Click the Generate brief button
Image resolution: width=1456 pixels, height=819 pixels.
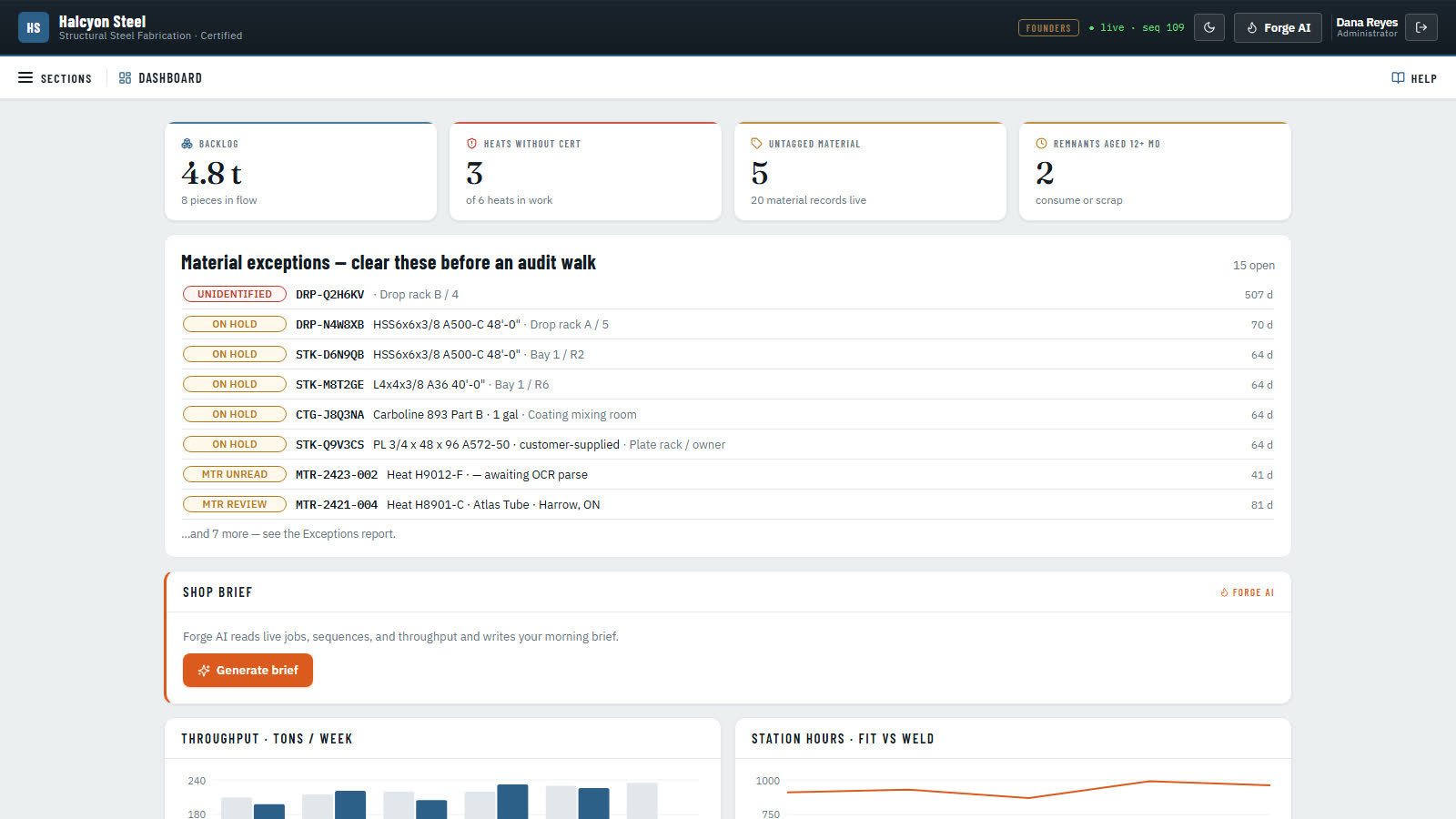[x=248, y=671]
